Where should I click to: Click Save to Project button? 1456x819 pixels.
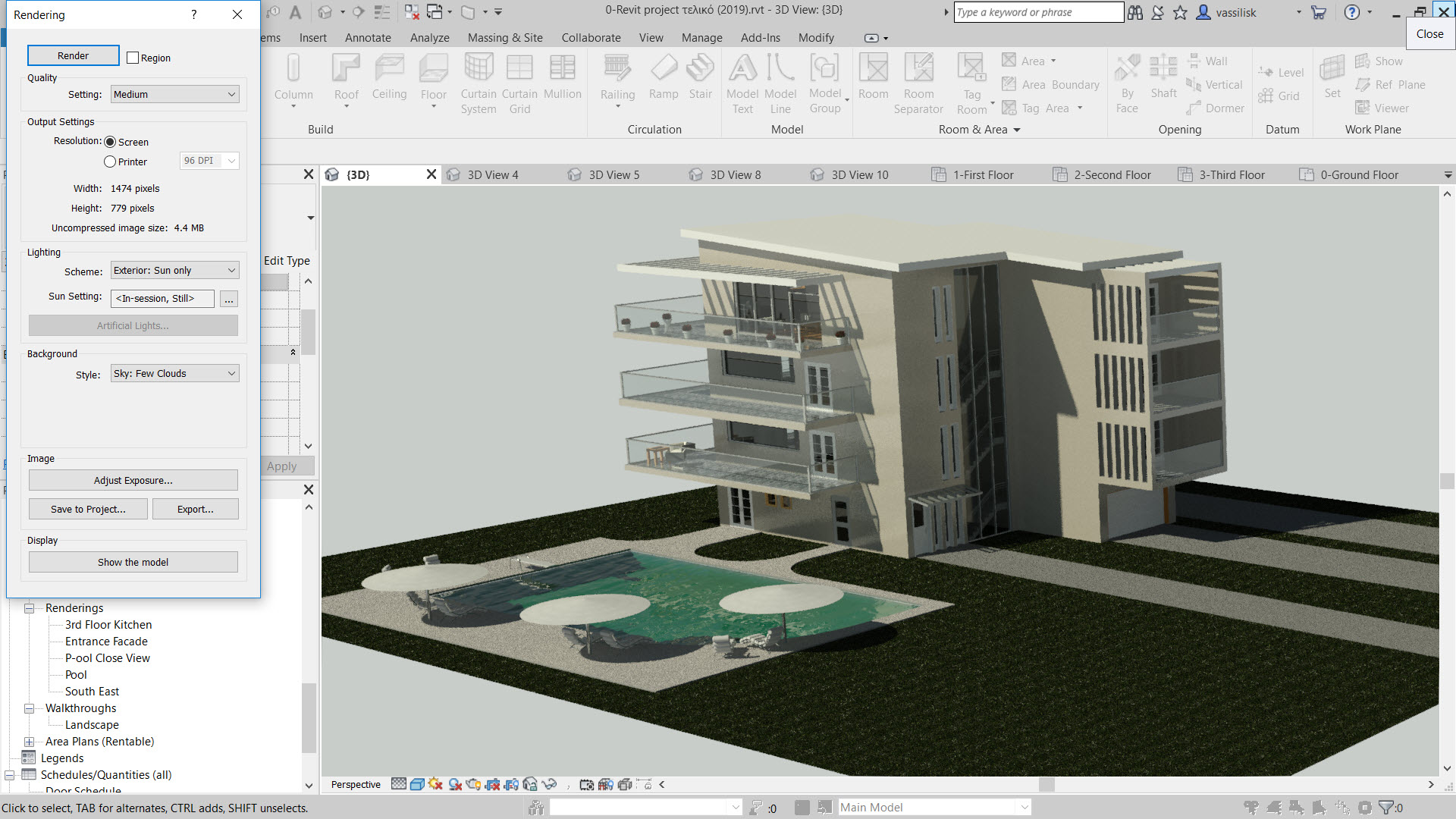tap(88, 509)
